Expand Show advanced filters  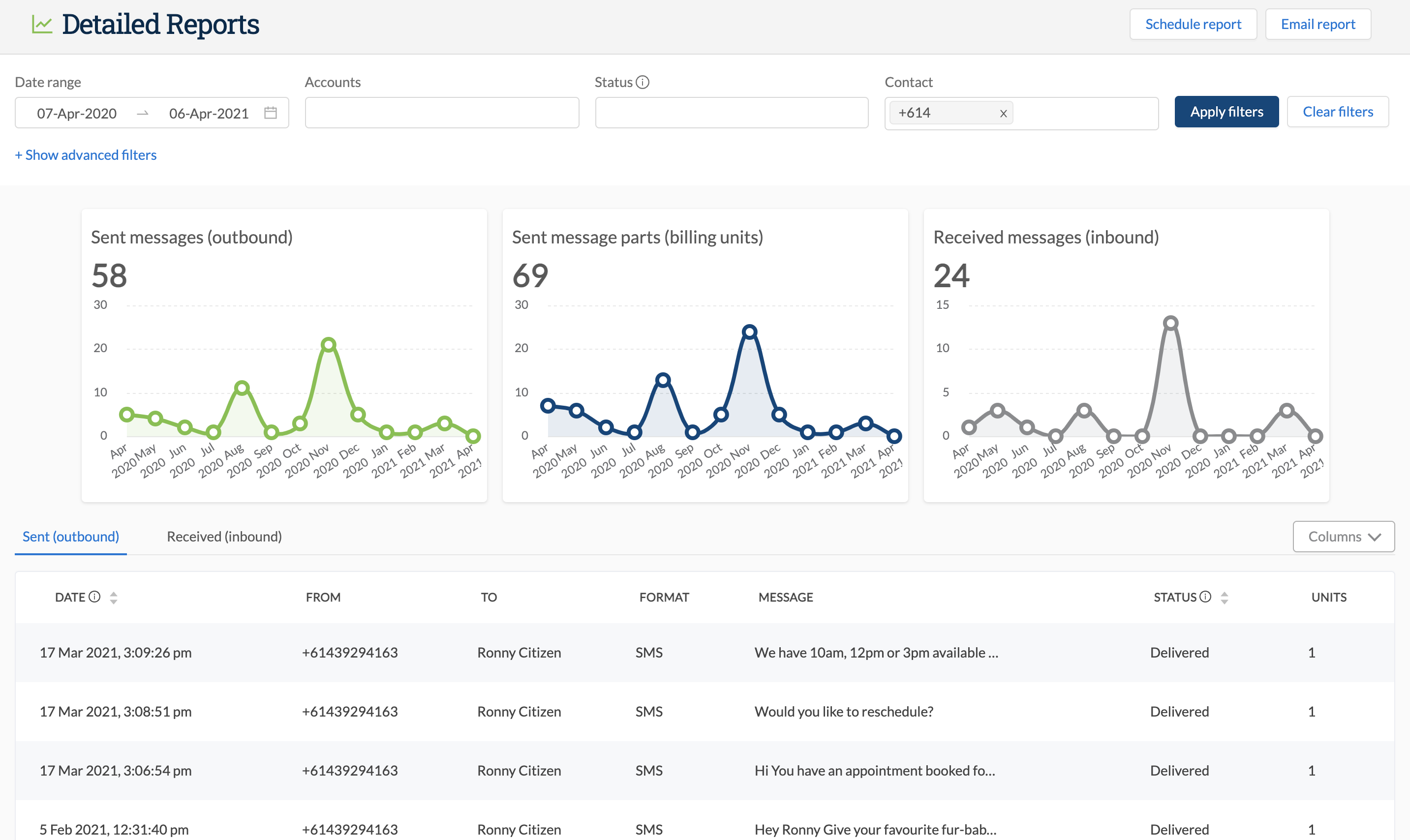[x=86, y=154]
